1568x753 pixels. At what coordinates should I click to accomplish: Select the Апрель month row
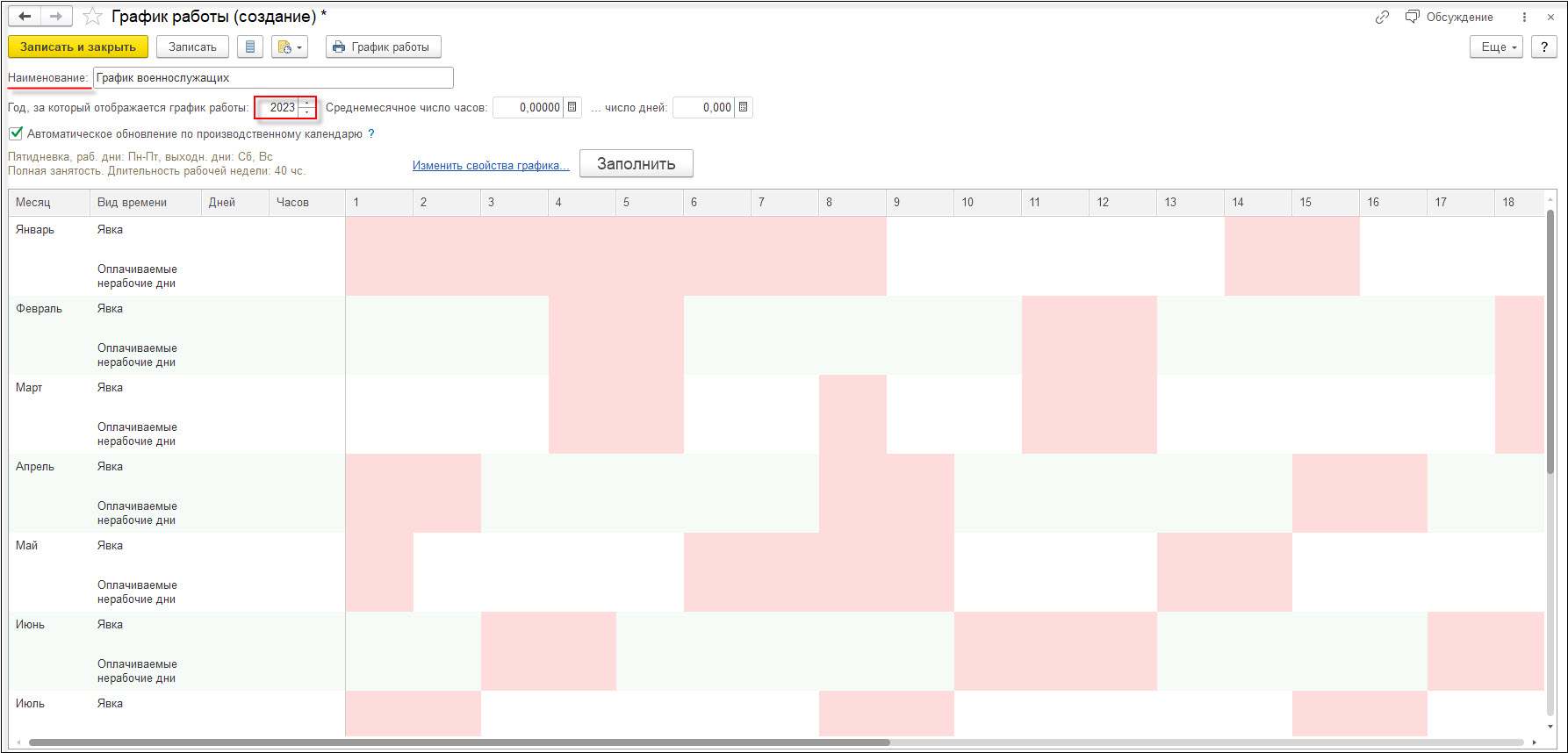pyautogui.click(x=35, y=466)
